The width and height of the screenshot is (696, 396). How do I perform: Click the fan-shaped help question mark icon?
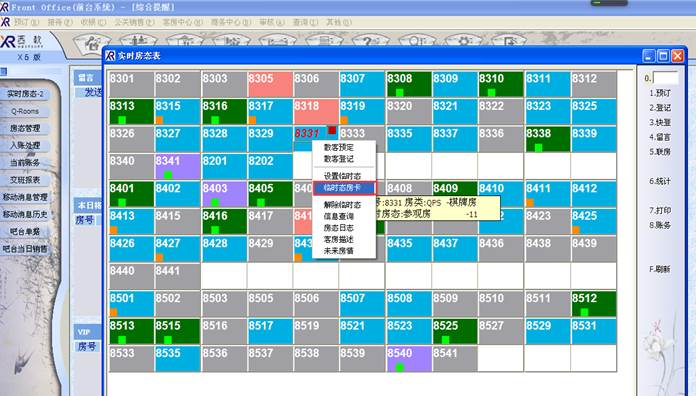(x=367, y=40)
